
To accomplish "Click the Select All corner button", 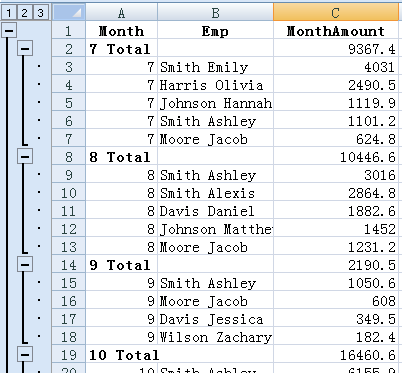I will coord(69,12).
